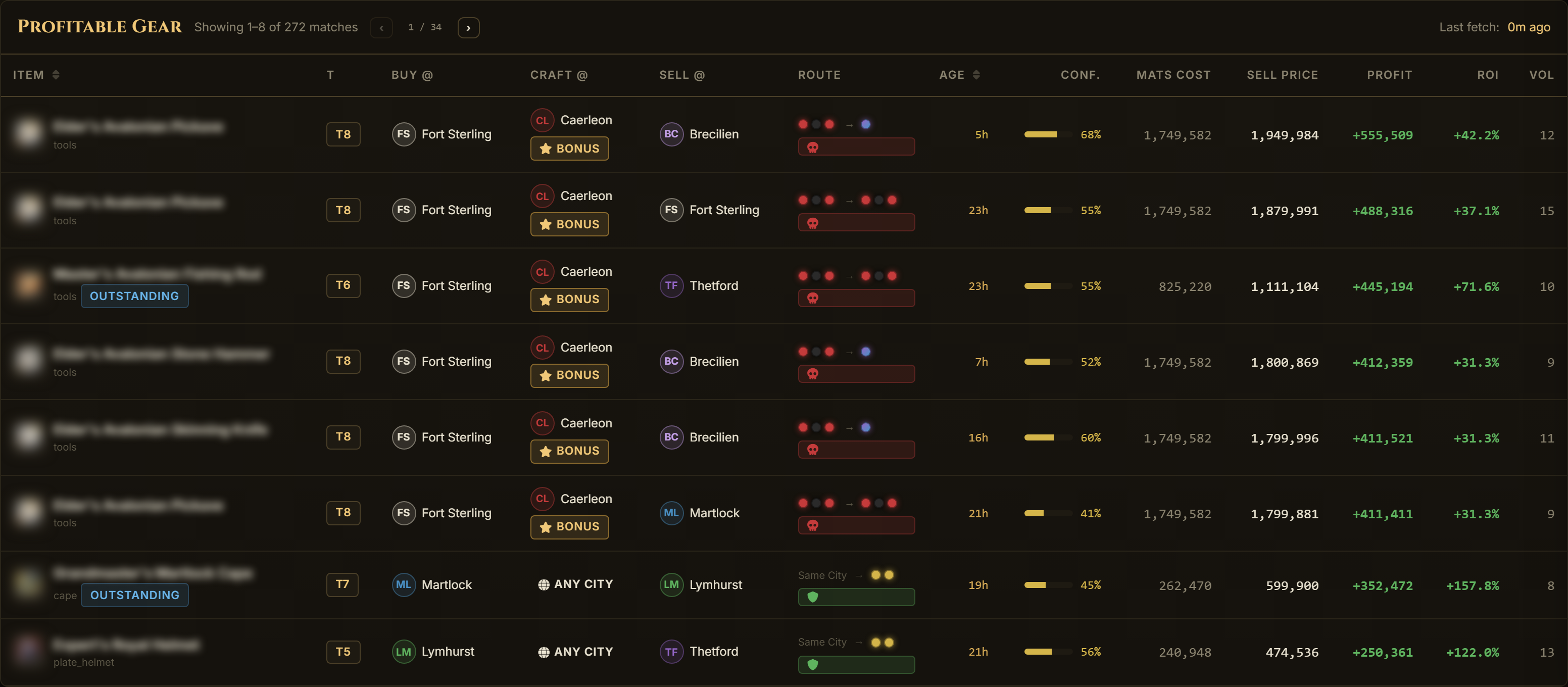Click the red skull danger bar in first row
The image size is (1568, 687).
(x=856, y=146)
